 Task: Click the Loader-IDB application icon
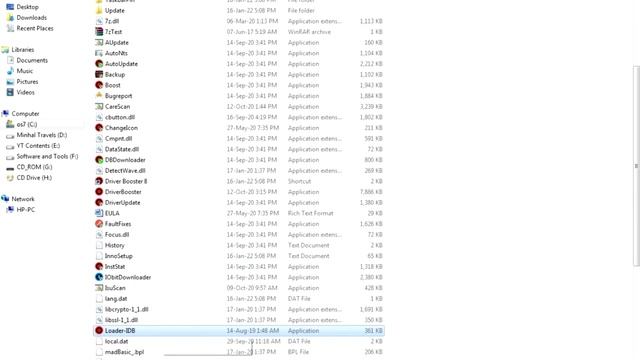click(x=99, y=331)
